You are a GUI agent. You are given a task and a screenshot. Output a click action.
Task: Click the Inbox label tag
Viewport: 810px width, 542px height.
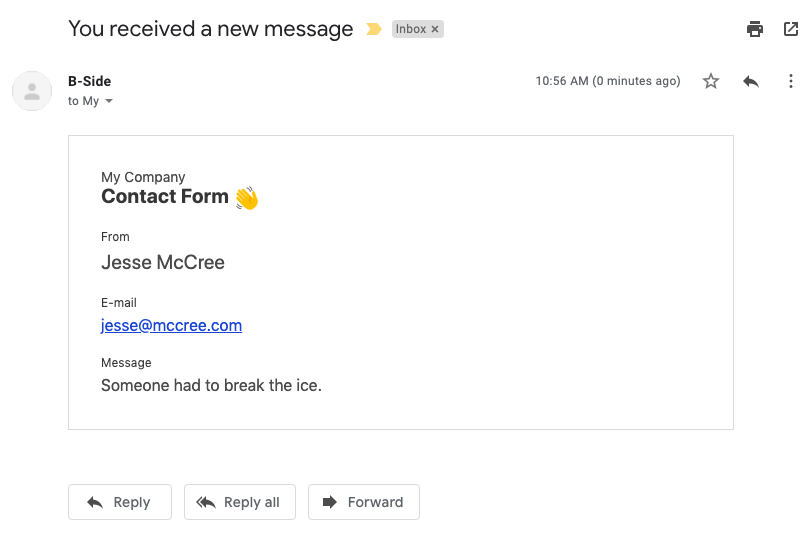(411, 30)
